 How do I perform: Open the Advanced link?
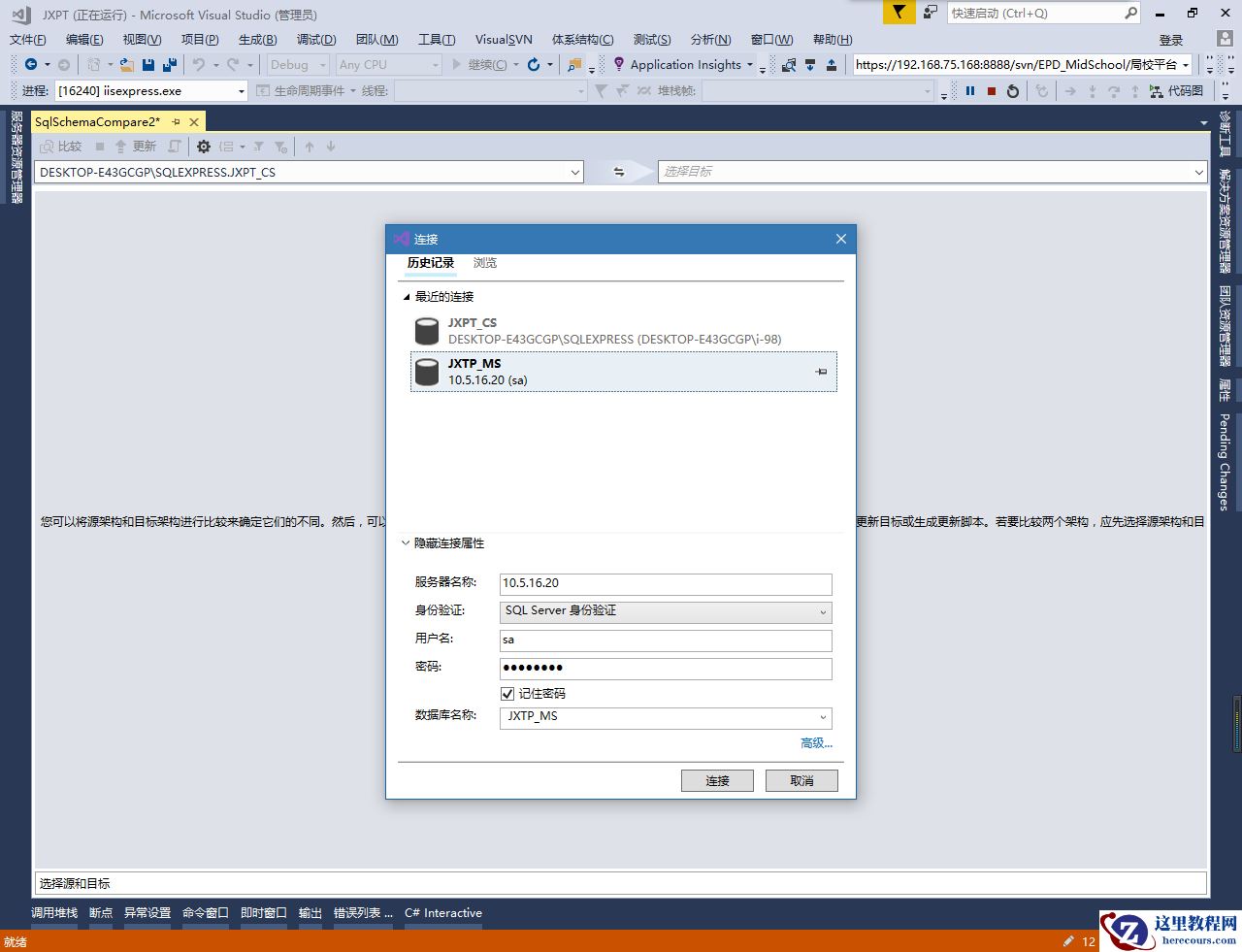click(x=816, y=743)
